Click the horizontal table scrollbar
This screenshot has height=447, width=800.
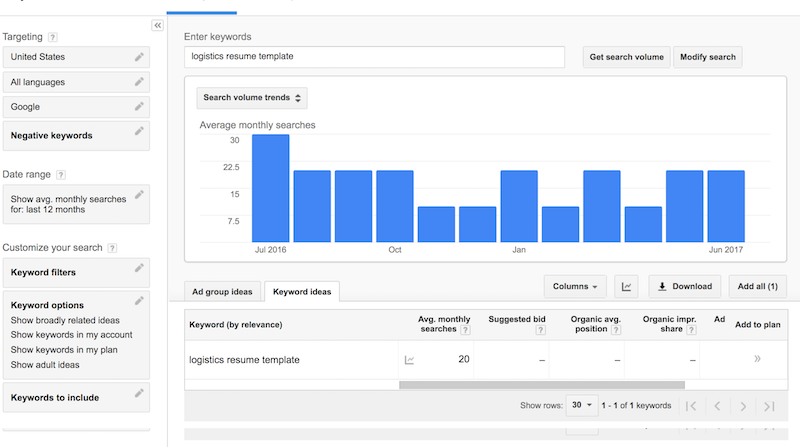(x=542, y=385)
